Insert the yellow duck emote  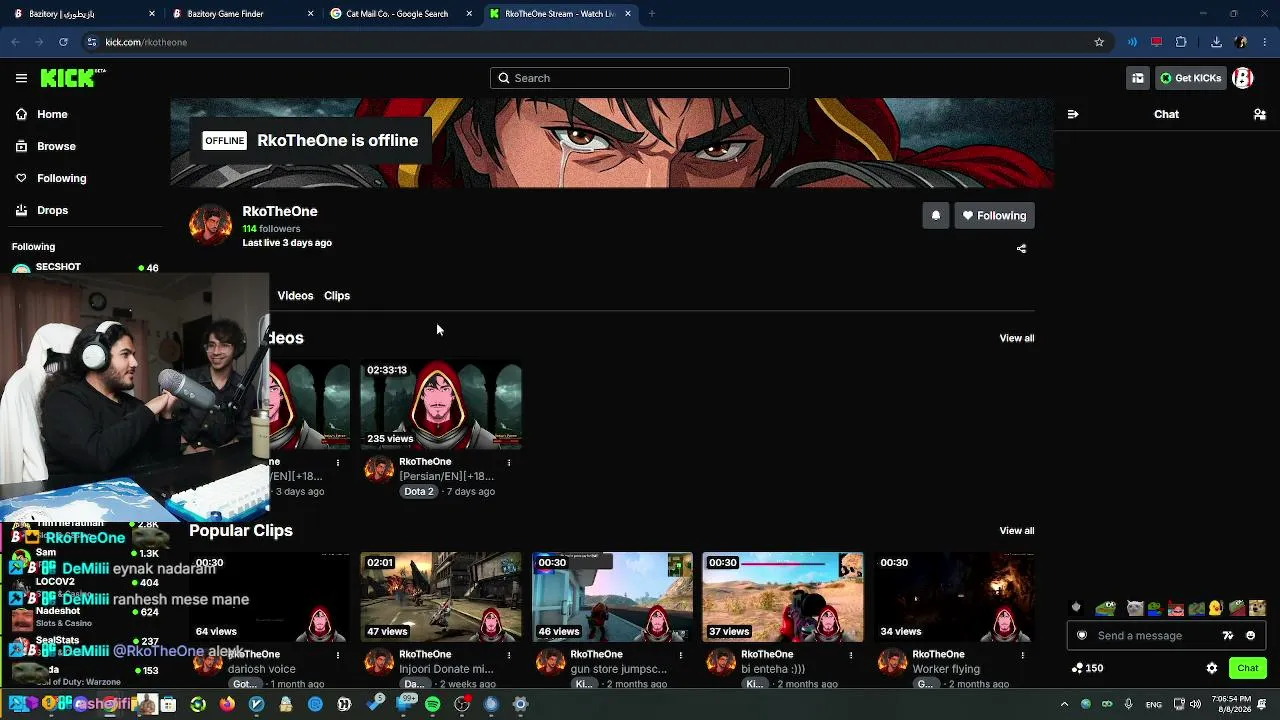1215,608
